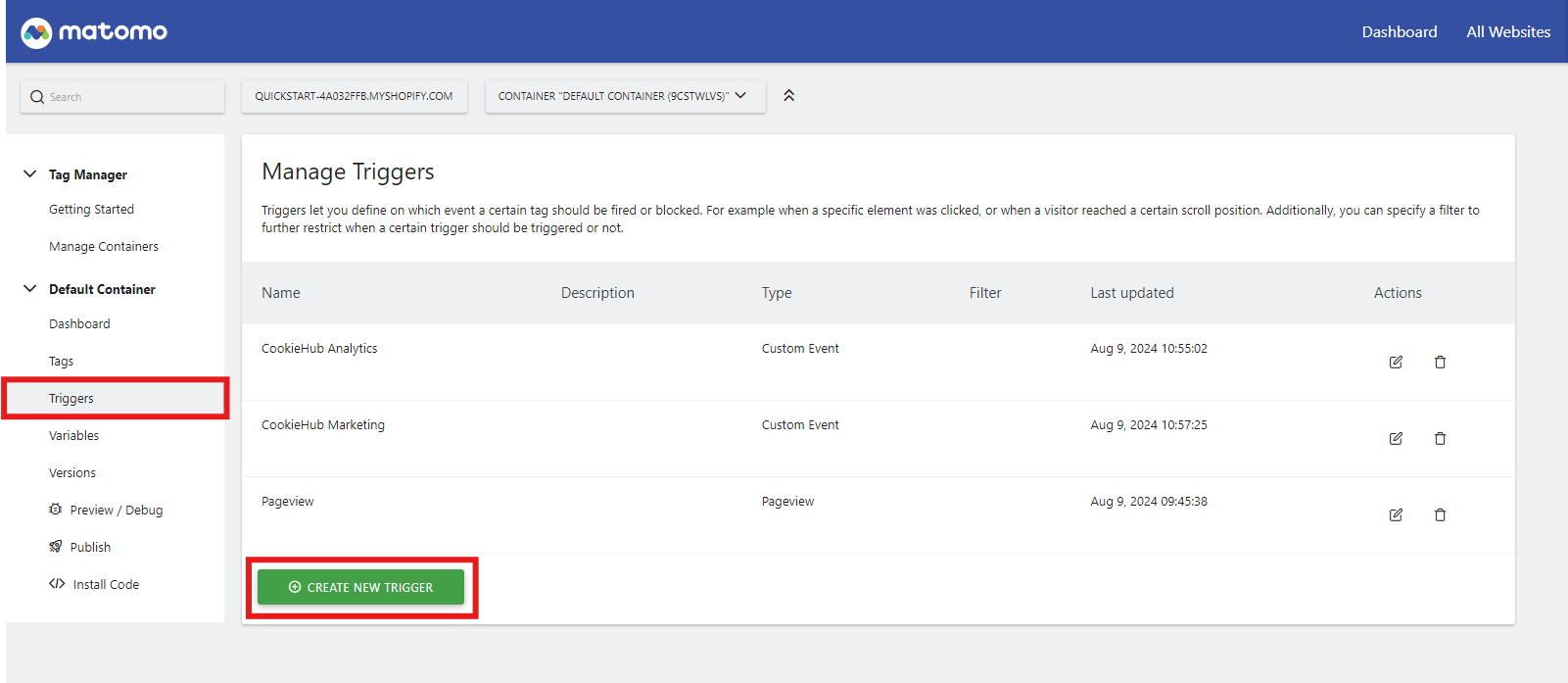
Task: Click the Custom Event type of CookieHub Marketing
Action: (x=800, y=425)
